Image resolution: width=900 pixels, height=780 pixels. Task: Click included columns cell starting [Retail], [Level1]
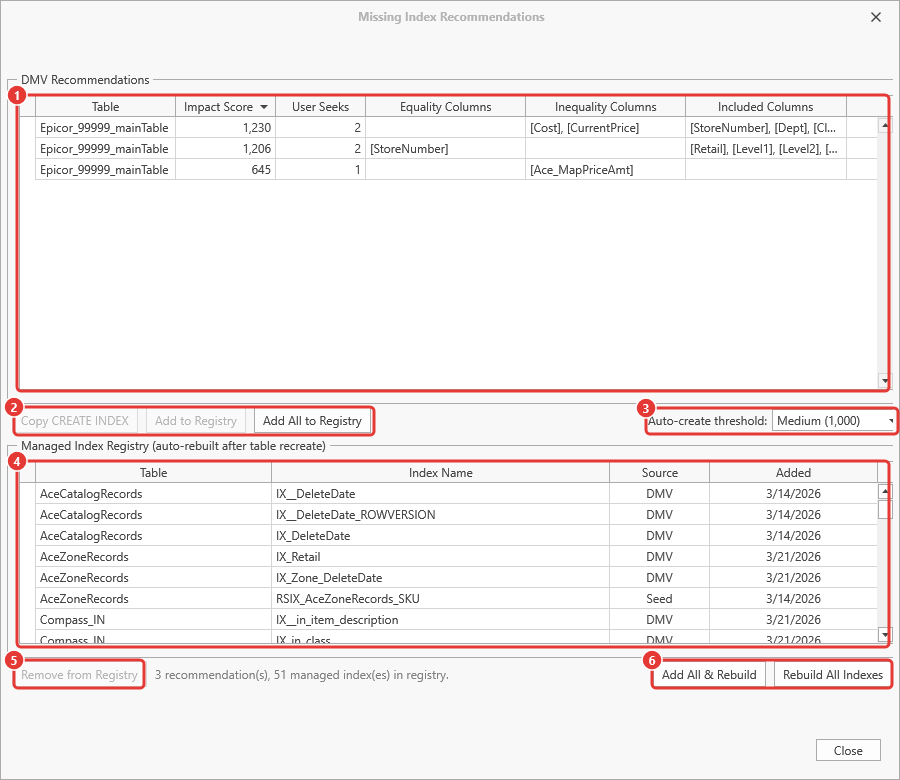click(x=766, y=149)
